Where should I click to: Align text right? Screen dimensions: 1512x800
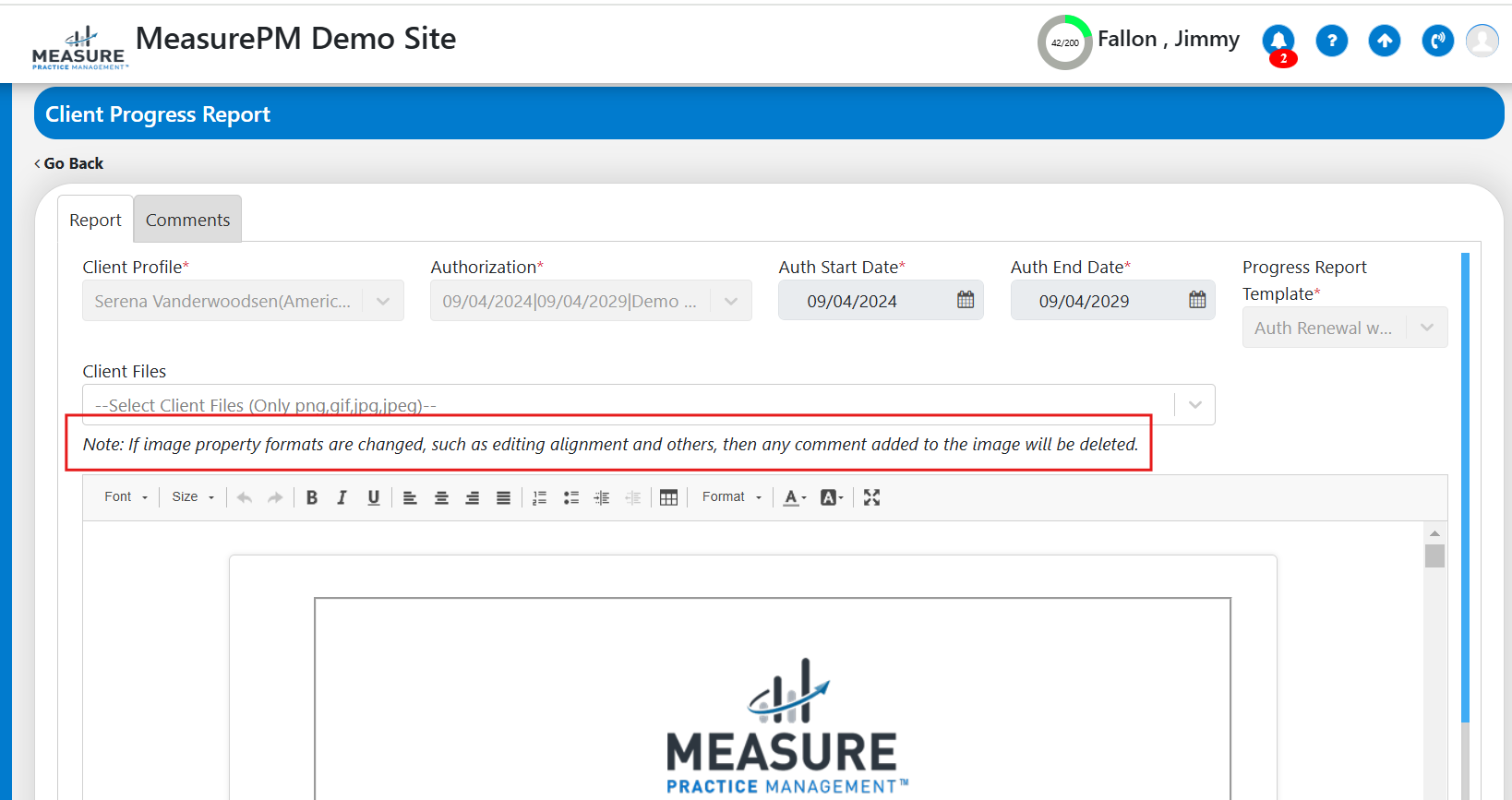pyautogui.click(x=472, y=497)
